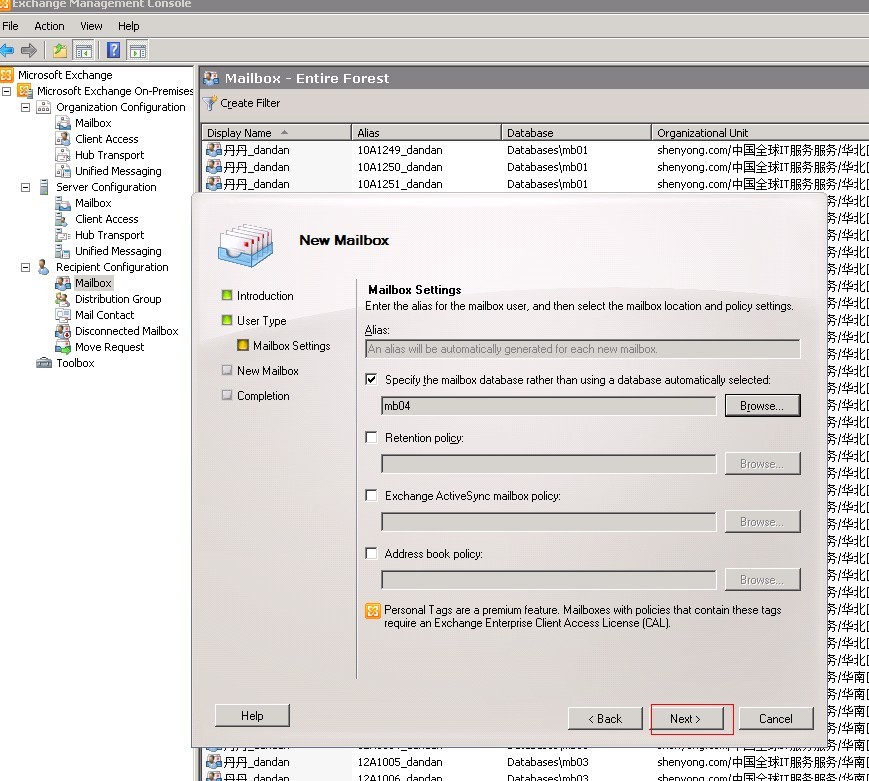Click Next in the New Mailbox wizard
The image size is (869, 781).
686,718
